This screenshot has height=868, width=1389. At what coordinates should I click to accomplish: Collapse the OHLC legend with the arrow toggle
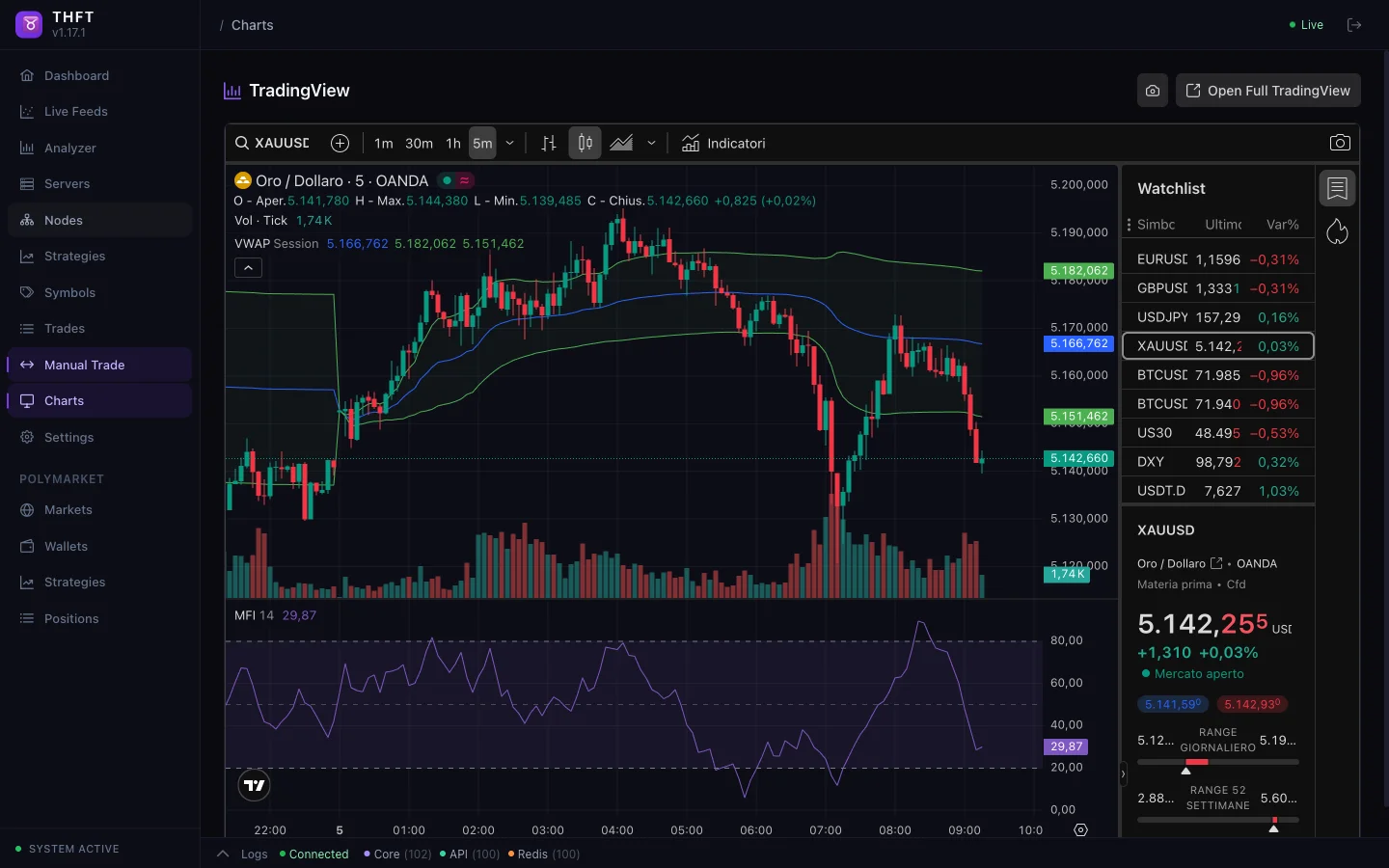coord(248,268)
